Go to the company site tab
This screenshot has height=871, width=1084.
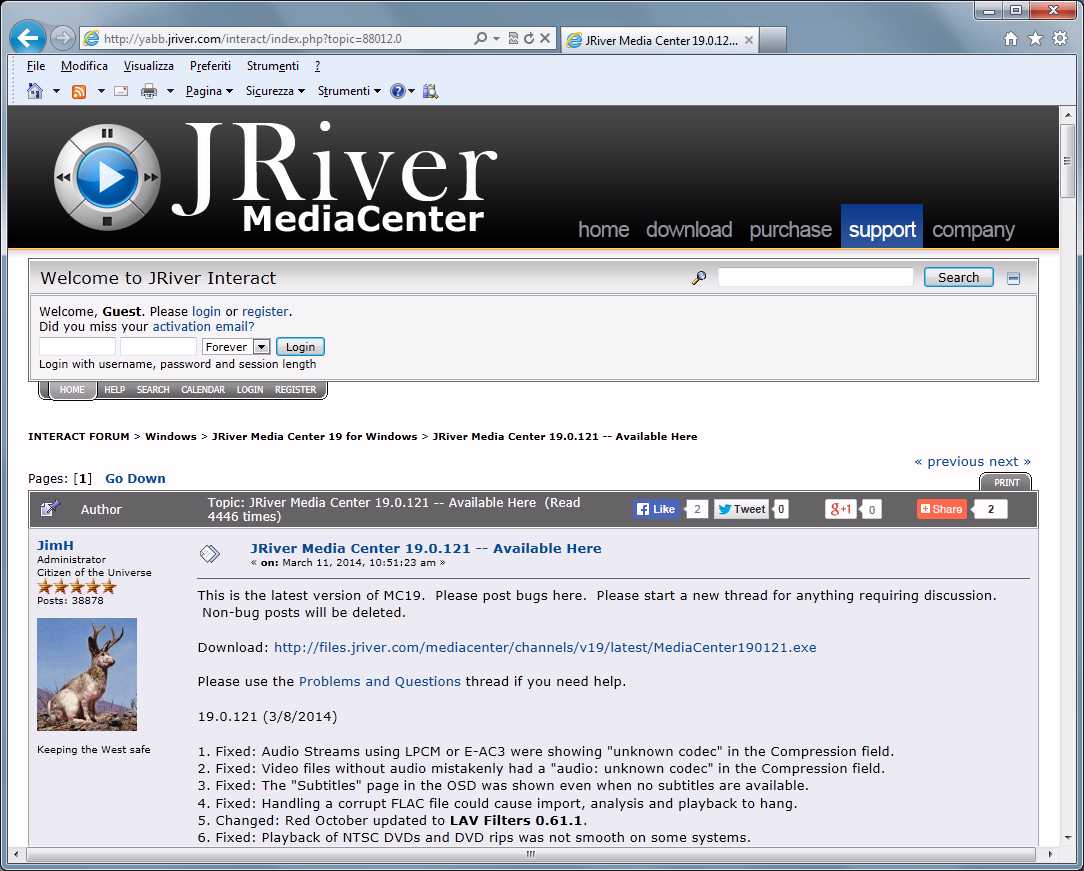(973, 230)
